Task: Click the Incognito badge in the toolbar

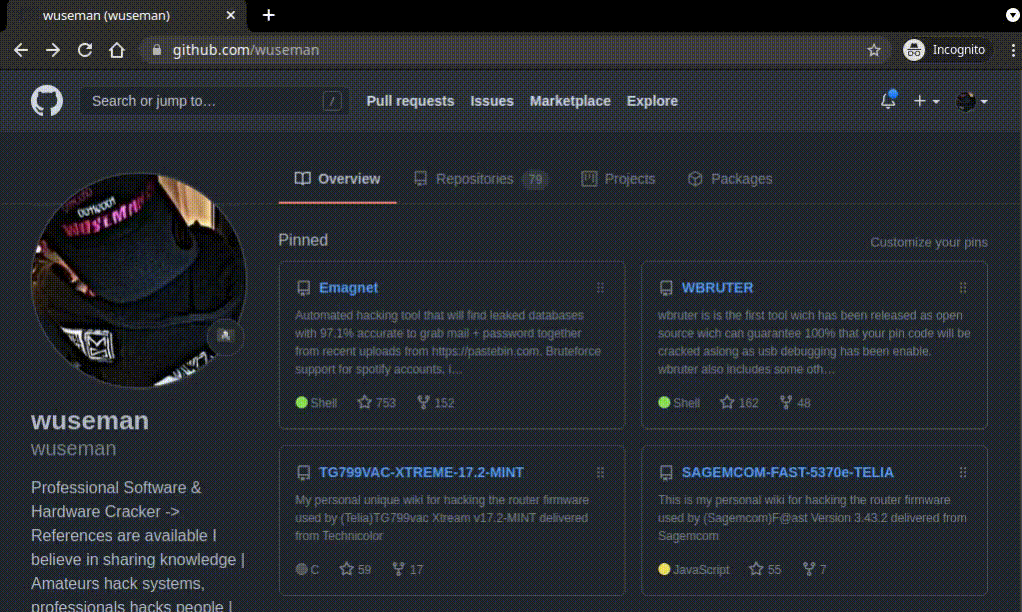Action: [x=944, y=49]
